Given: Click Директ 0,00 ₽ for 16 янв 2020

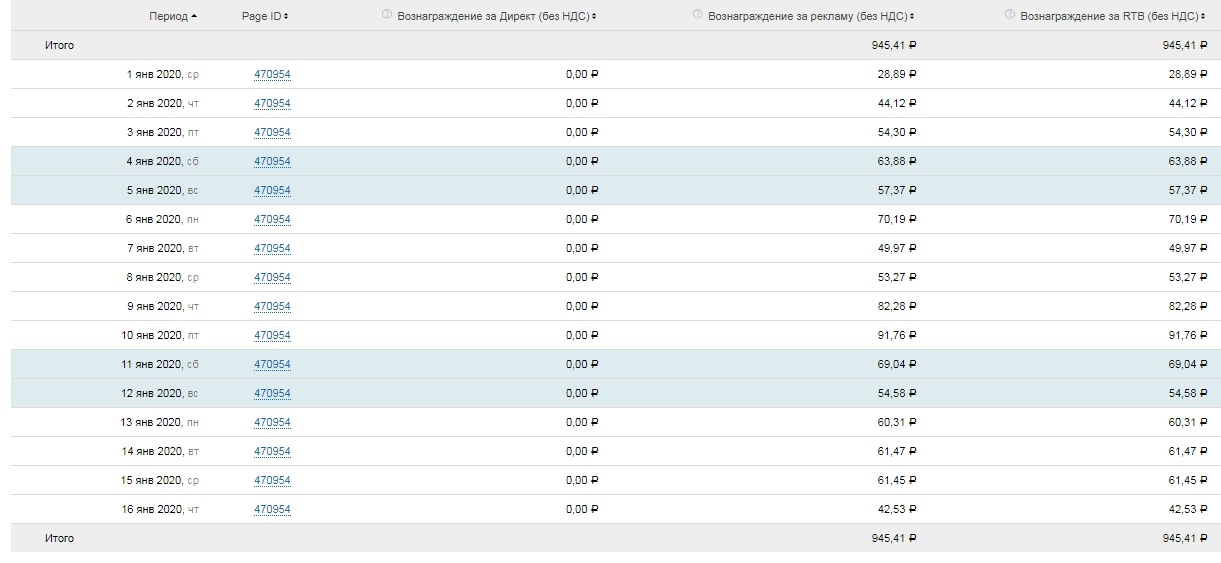Looking at the screenshot, I should (582, 510).
